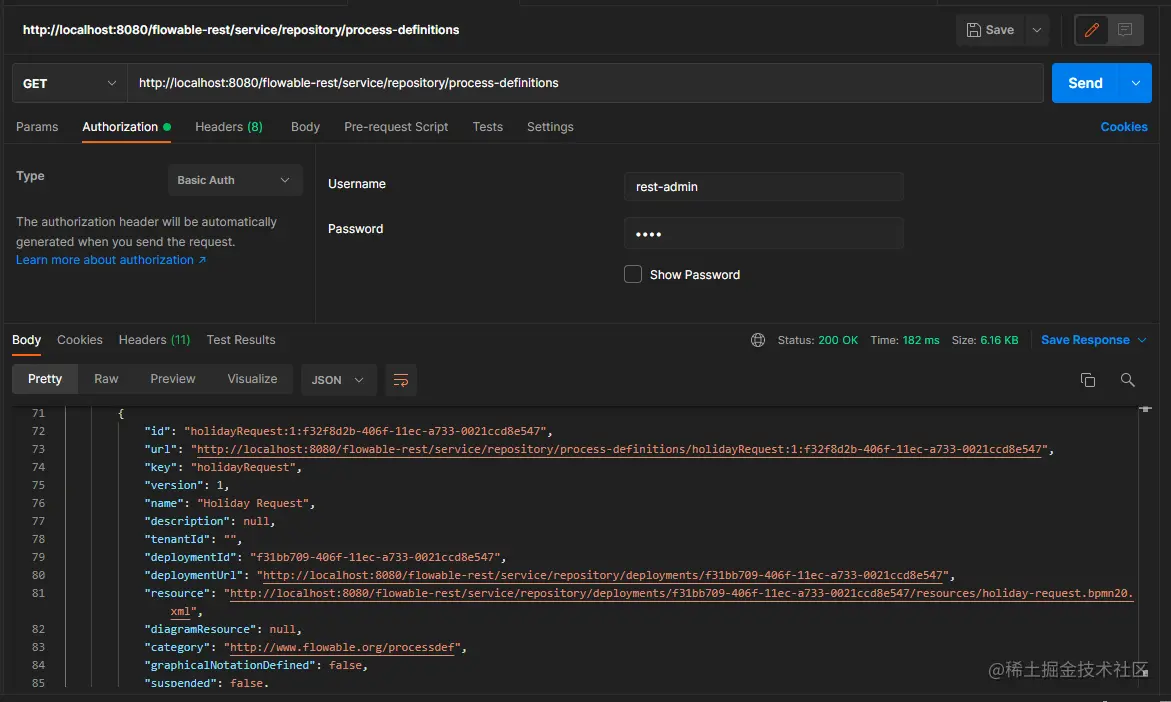
Task: Expand the Save options arrow
Action: [1037, 30]
